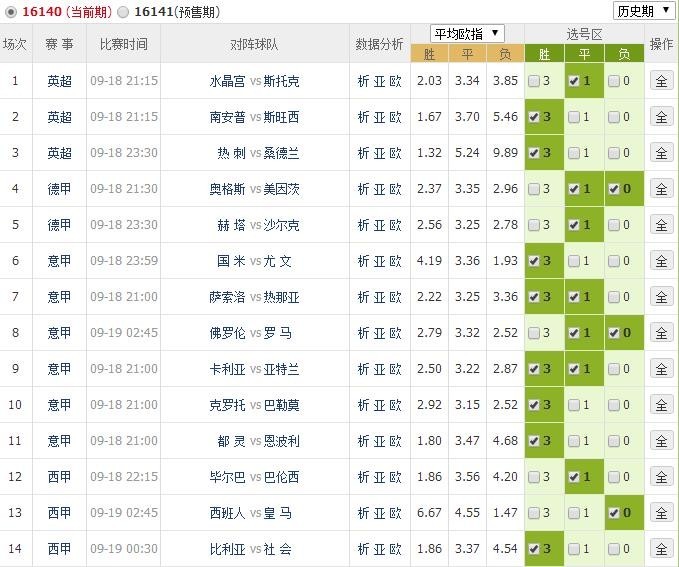Screen dimensions: 679x567
Task: Check the win (3) box for 水晶宫 vs 斯托克
Action: click(x=535, y=81)
